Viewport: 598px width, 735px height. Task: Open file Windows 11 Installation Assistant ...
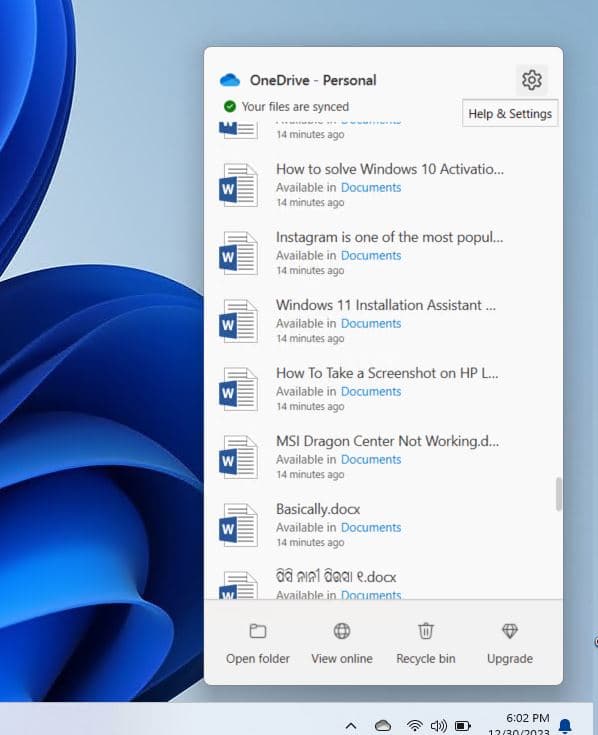[386, 305]
